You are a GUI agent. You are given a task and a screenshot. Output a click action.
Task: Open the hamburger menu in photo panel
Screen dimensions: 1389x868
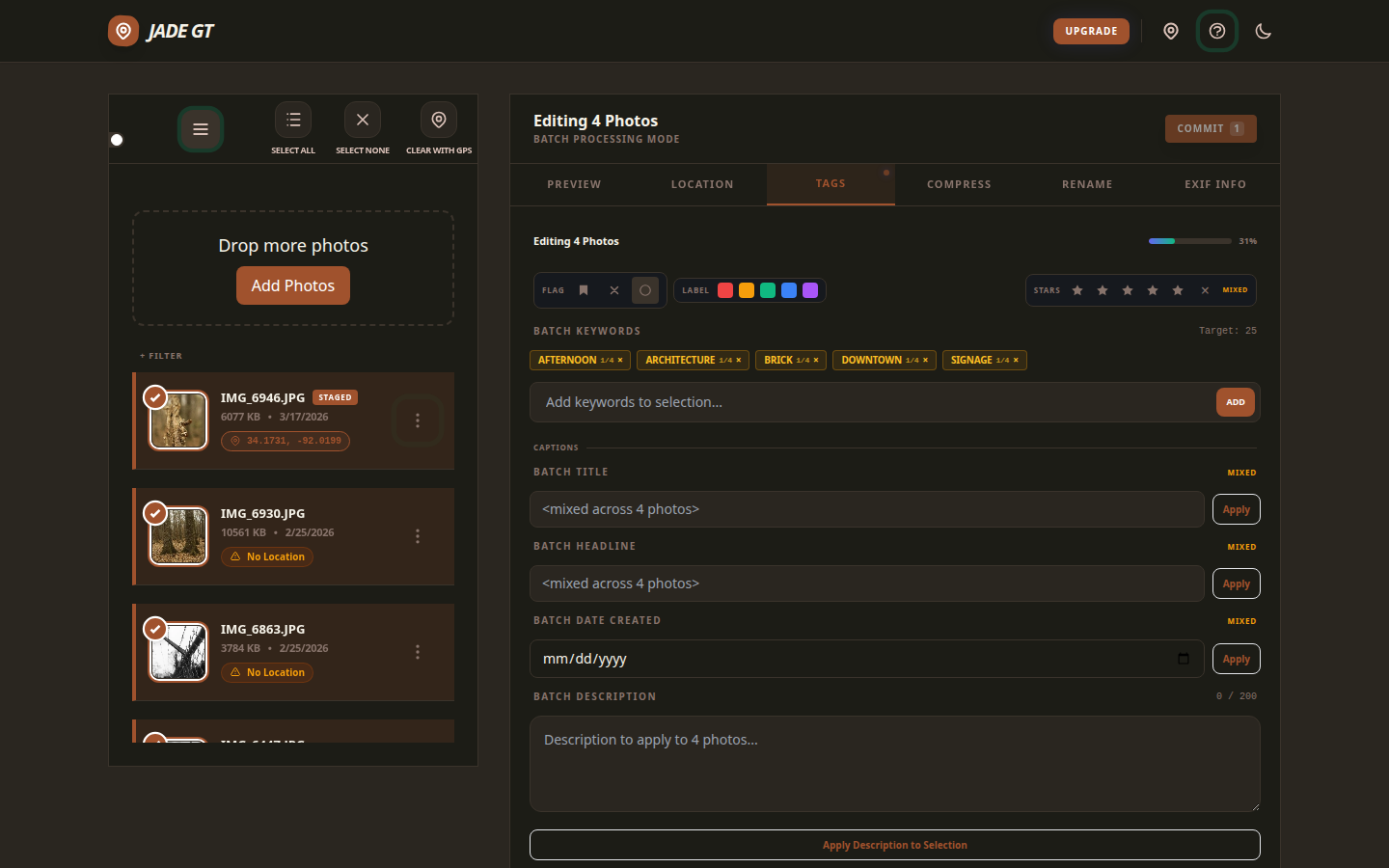(201, 129)
